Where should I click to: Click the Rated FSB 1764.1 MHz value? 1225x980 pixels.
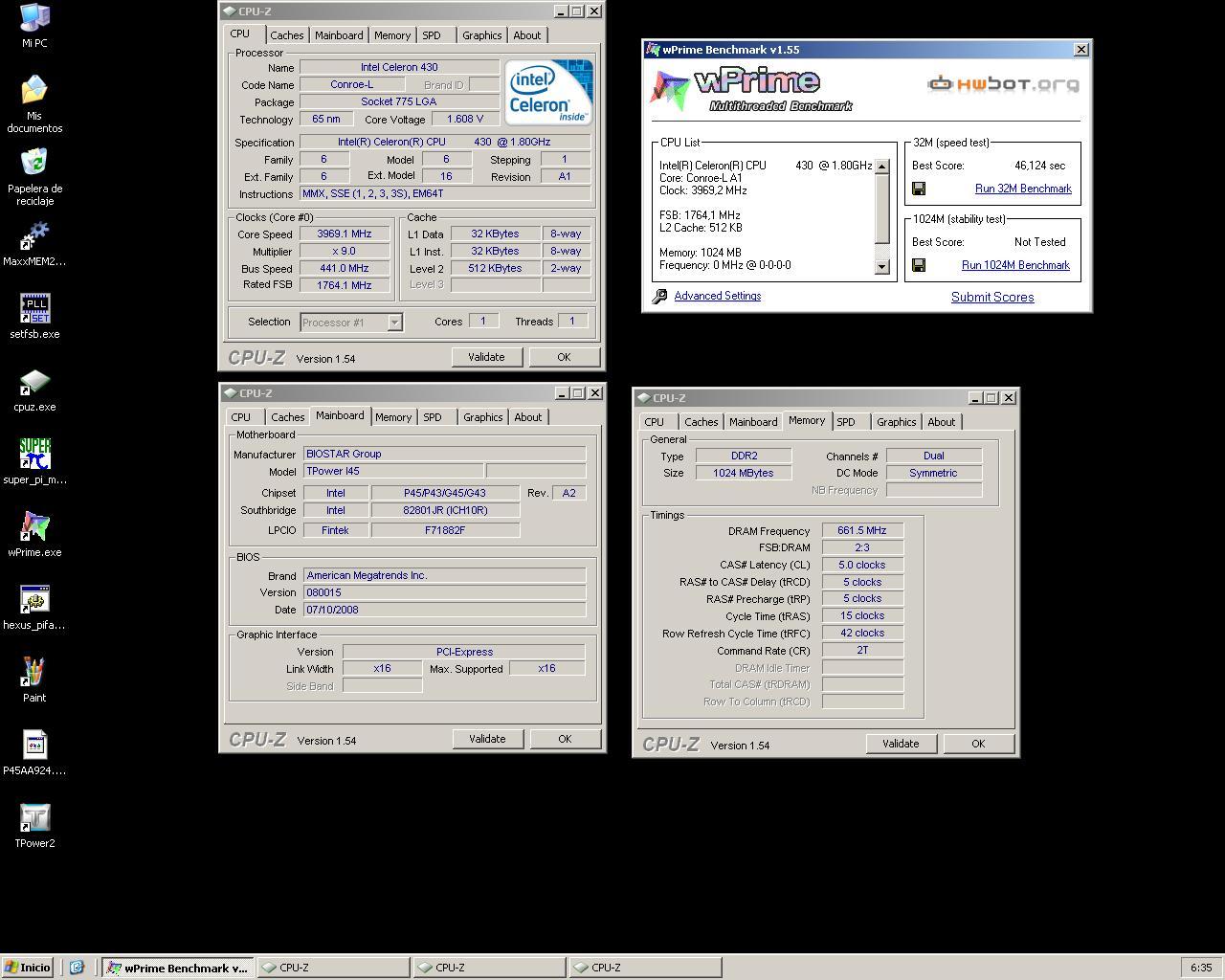345,285
